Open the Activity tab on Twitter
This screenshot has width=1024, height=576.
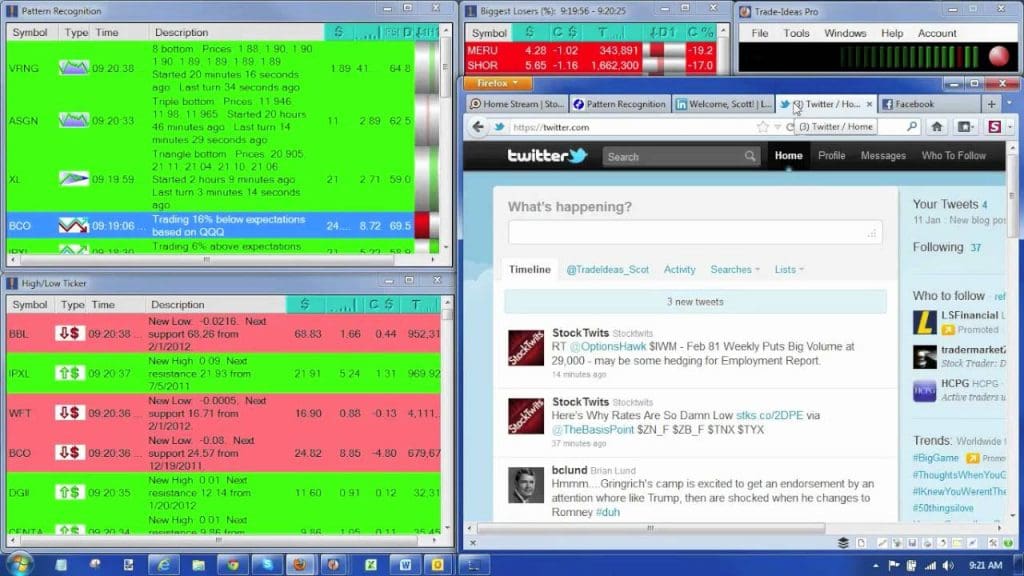coord(679,269)
